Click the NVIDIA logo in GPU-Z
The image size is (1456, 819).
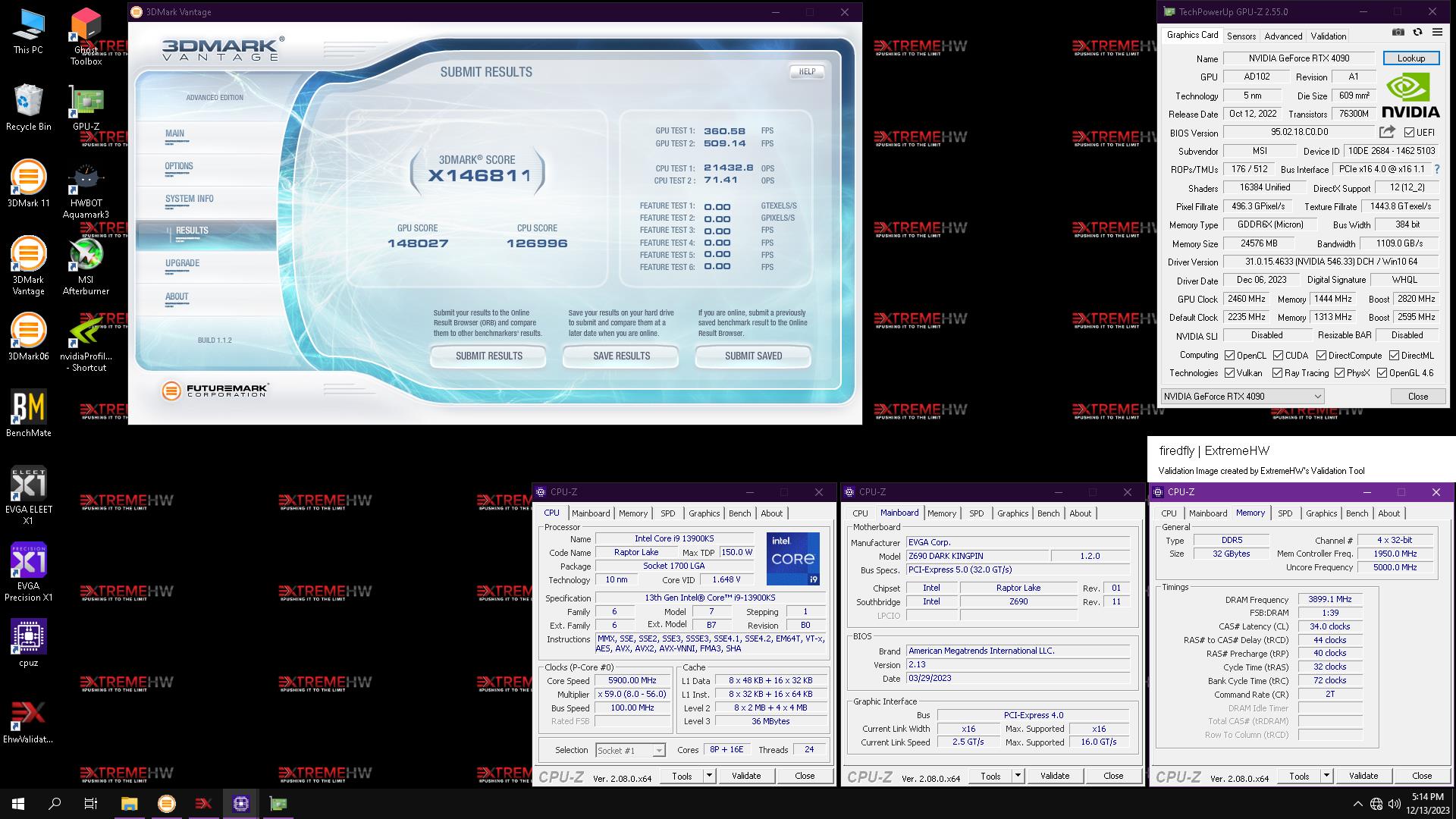tap(1410, 95)
